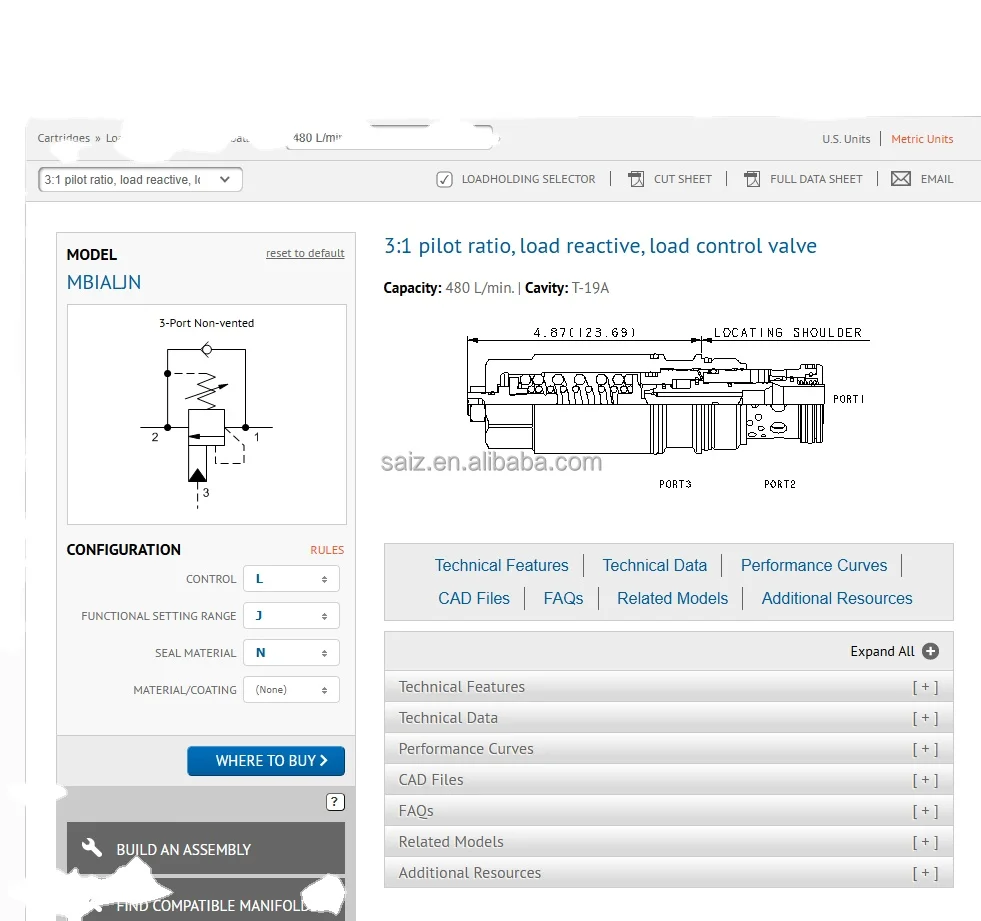
Task: Click the CUT SHEET text link
Action: pyautogui.click(x=683, y=179)
